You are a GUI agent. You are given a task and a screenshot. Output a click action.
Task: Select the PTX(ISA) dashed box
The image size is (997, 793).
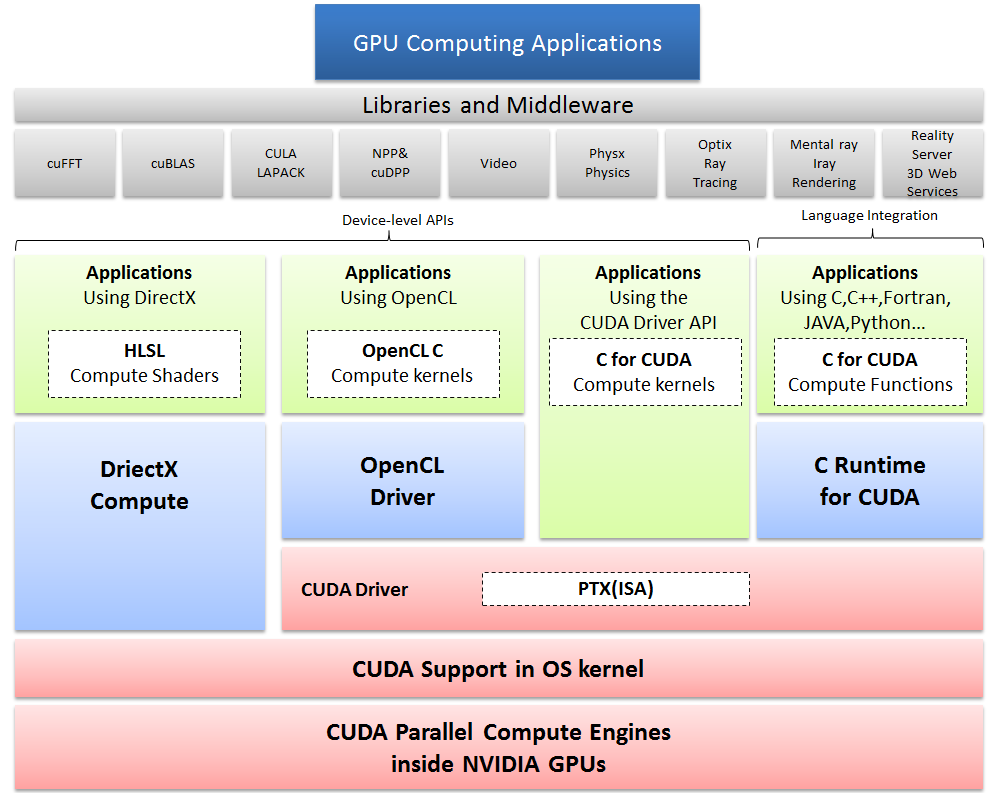coord(615,589)
